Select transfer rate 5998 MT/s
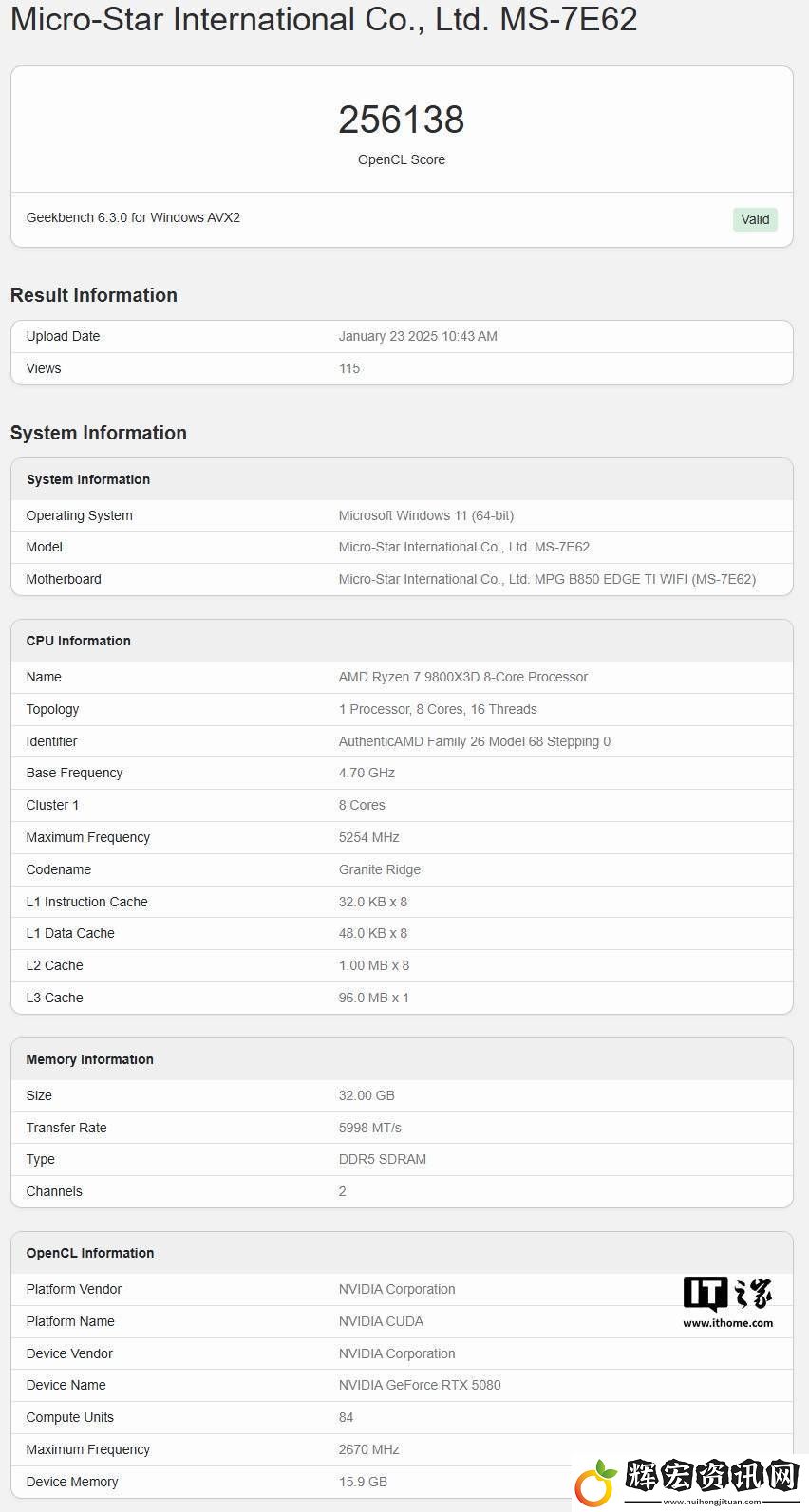This screenshot has height=1512, width=809. pyautogui.click(x=370, y=1128)
